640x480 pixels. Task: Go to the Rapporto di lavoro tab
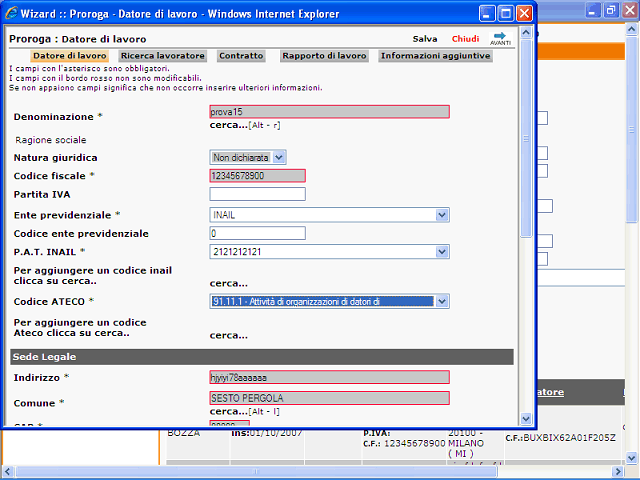(x=324, y=56)
